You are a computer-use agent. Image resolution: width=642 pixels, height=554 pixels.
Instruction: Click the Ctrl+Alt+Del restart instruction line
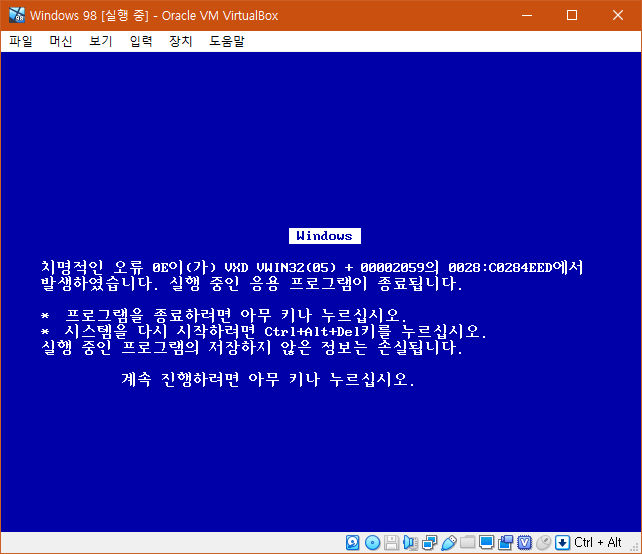pos(264,331)
